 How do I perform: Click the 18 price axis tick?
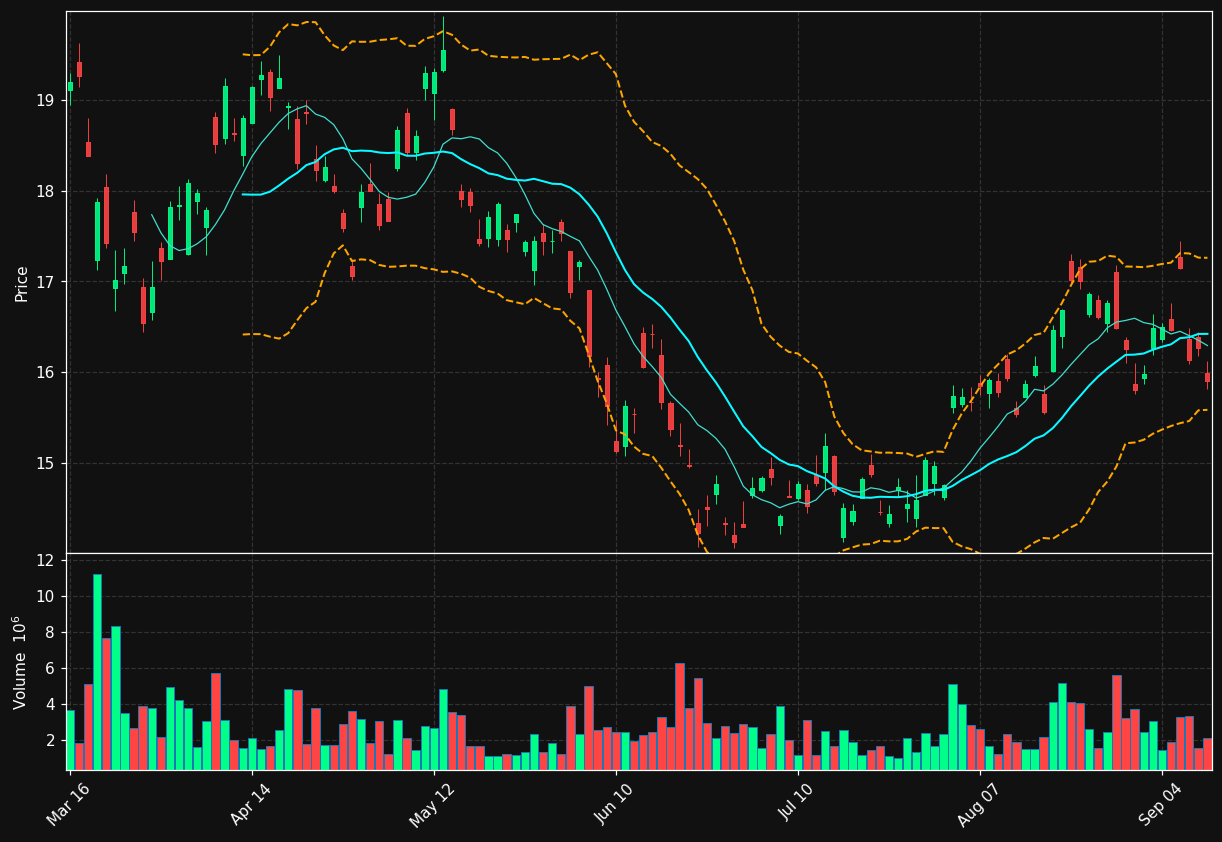(x=45, y=191)
